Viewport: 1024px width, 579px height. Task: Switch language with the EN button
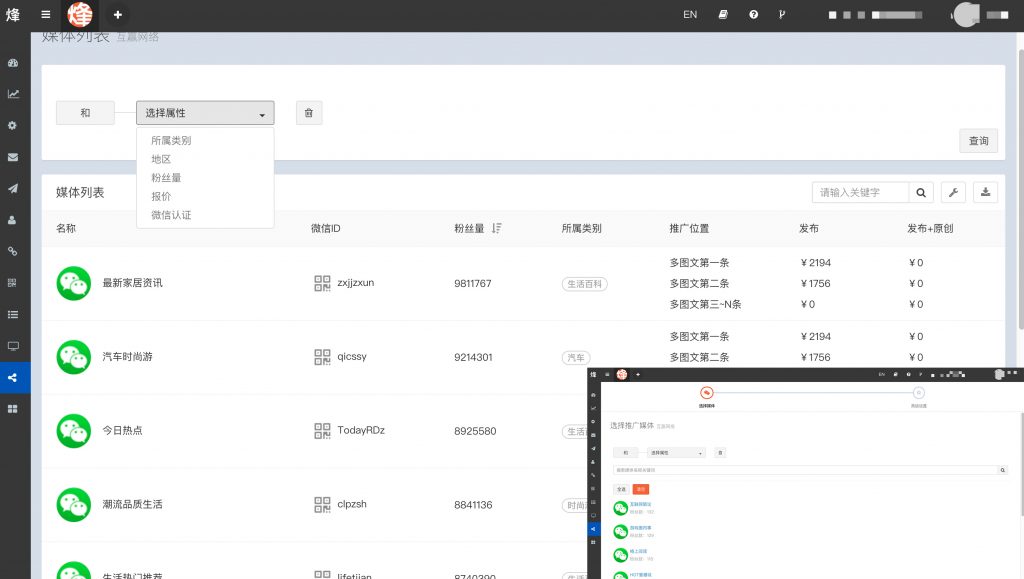(x=690, y=14)
